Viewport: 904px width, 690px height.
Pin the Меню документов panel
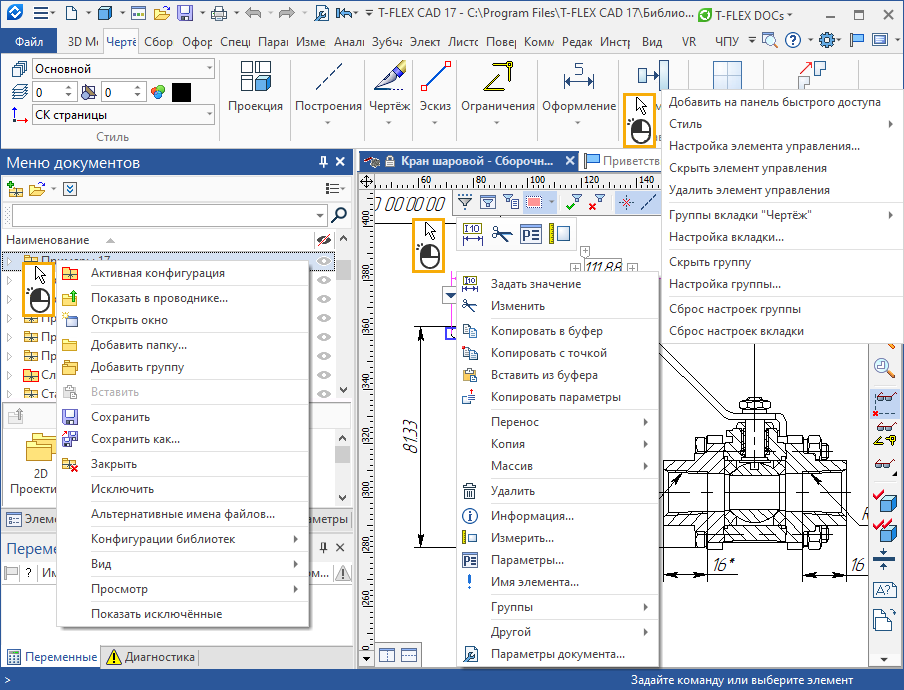[323, 162]
